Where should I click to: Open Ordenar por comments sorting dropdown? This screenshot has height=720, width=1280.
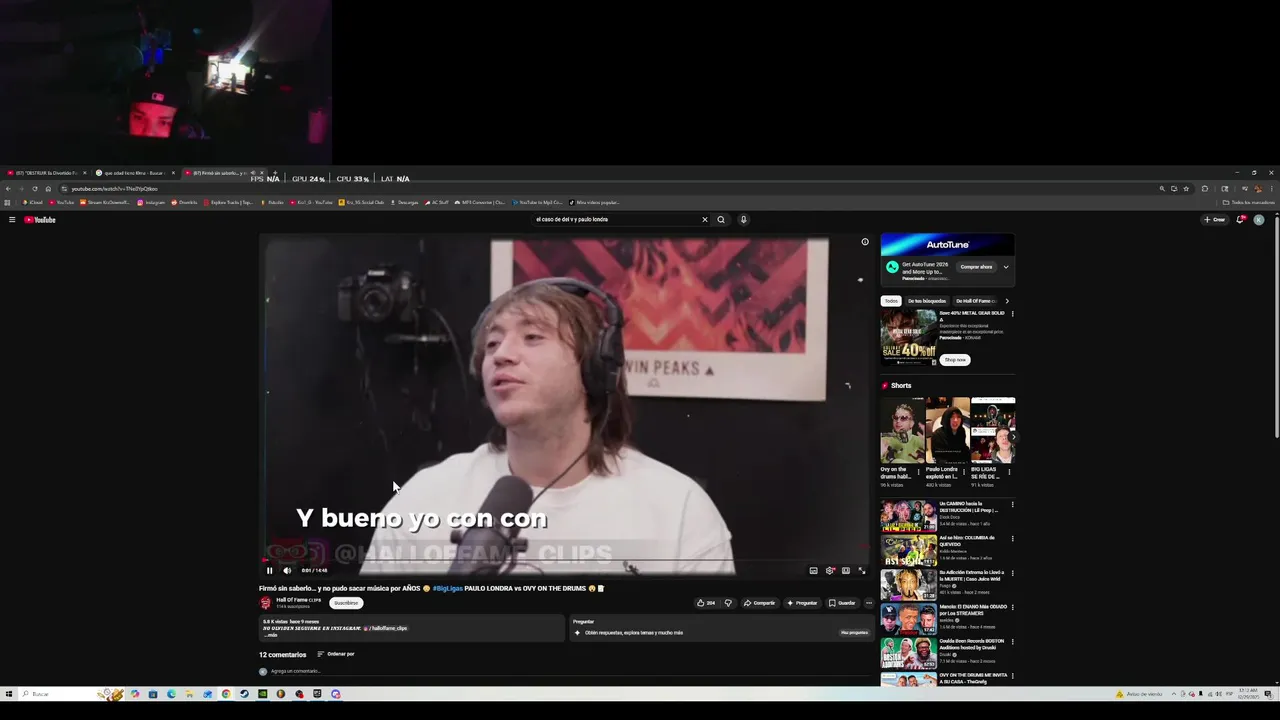[x=336, y=654]
